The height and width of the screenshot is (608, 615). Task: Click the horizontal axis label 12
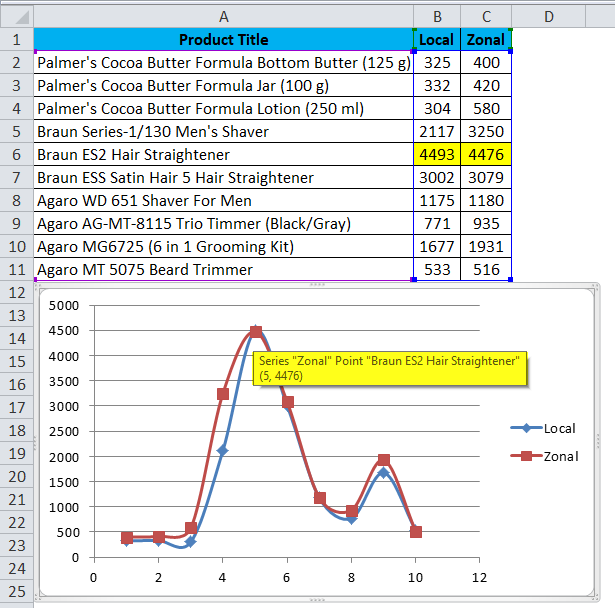(x=479, y=577)
